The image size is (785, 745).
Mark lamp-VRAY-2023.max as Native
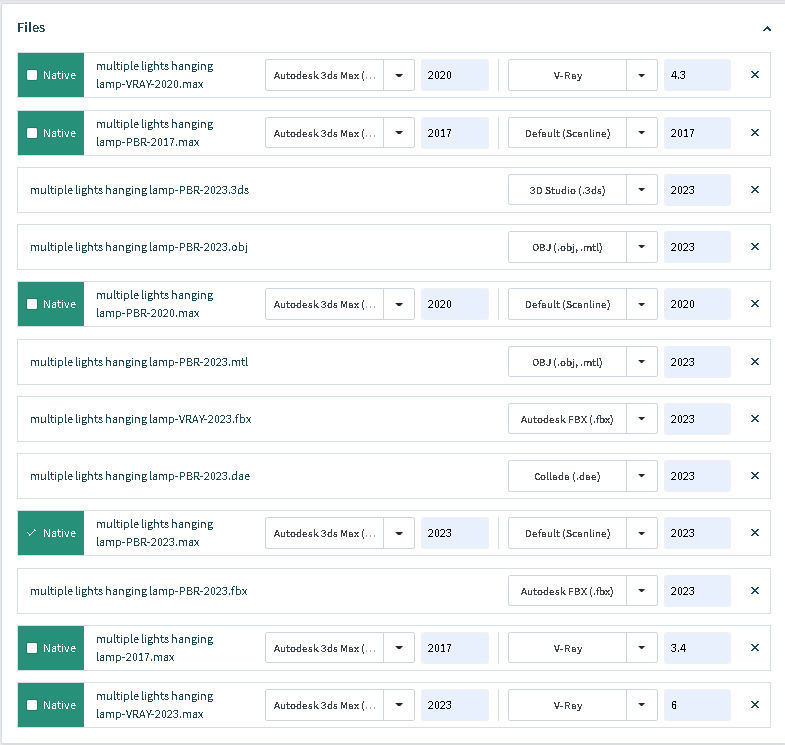click(x=33, y=705)
